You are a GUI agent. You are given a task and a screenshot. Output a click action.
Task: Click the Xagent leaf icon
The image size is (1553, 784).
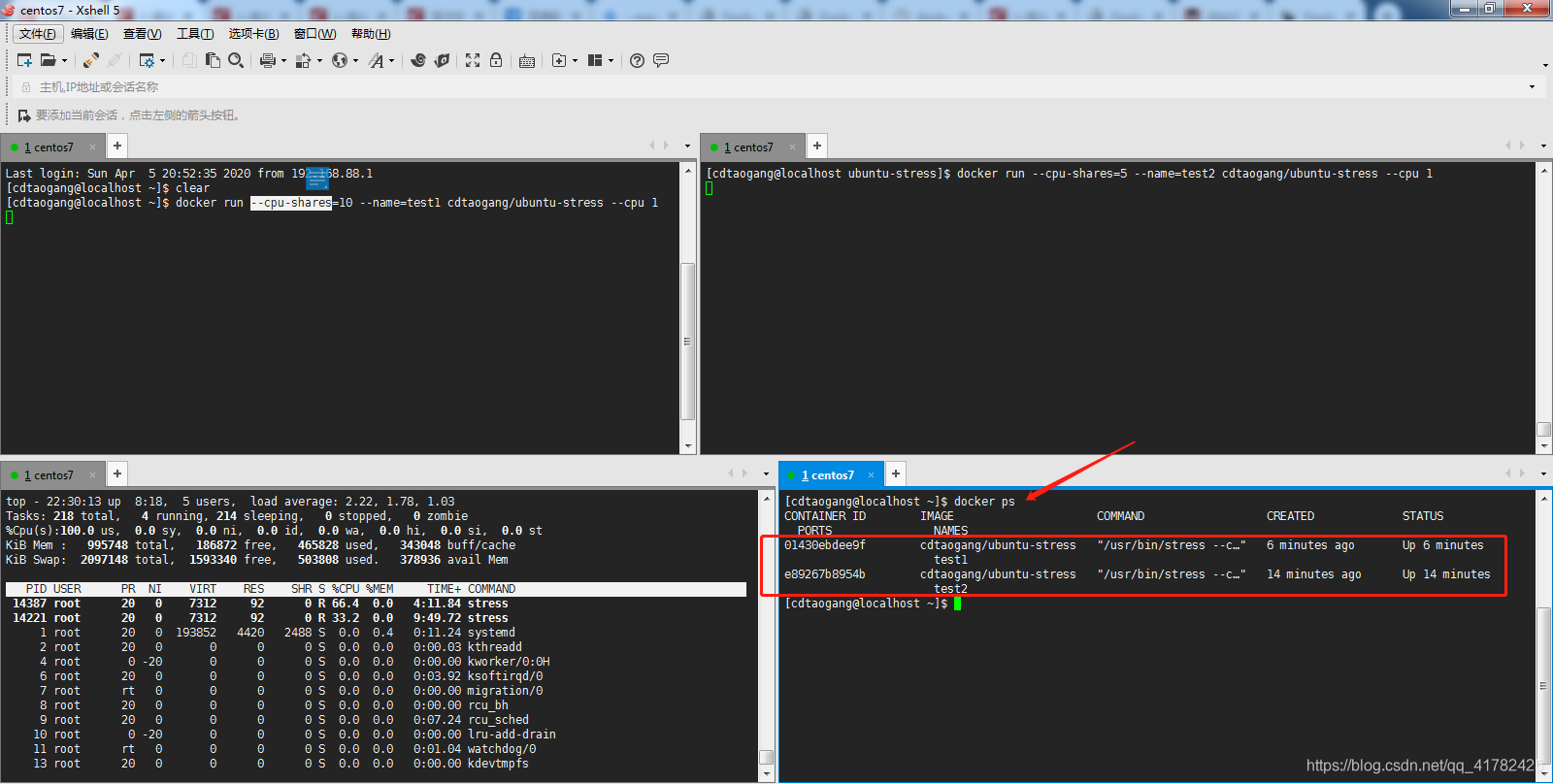(x=442, y=60)
